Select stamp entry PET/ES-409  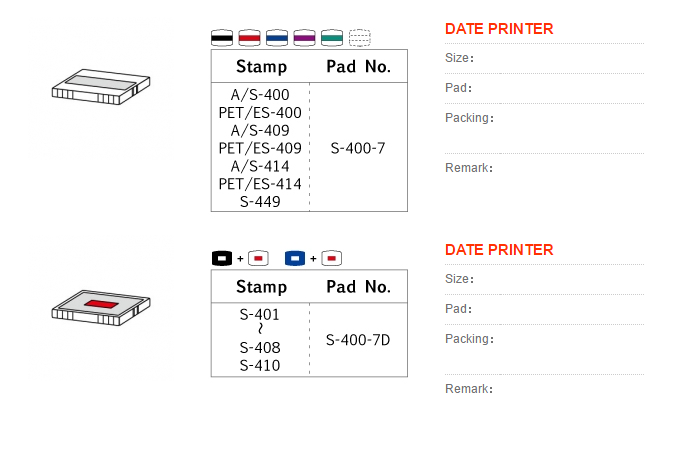tap(260, 148)
